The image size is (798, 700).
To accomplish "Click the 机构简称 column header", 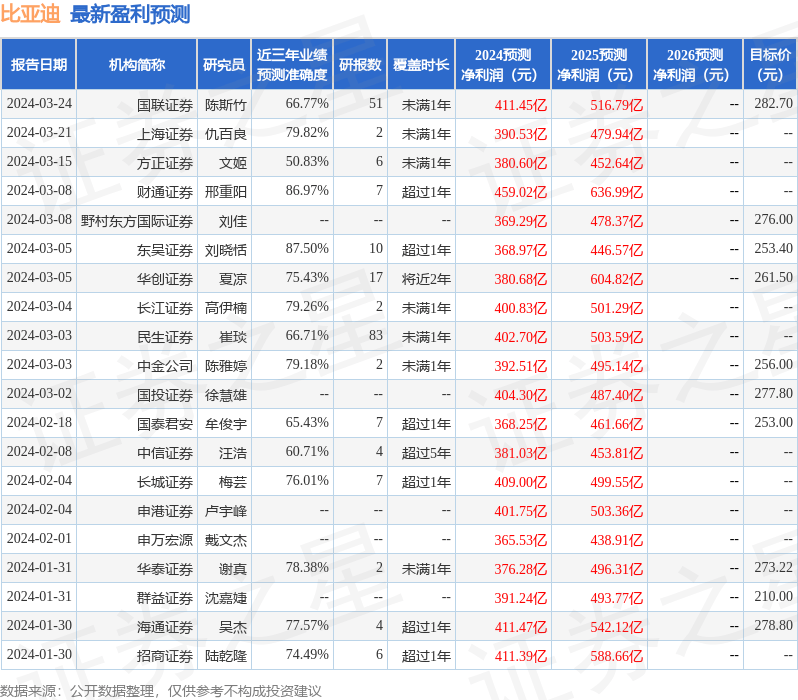I will pos(137,65).
